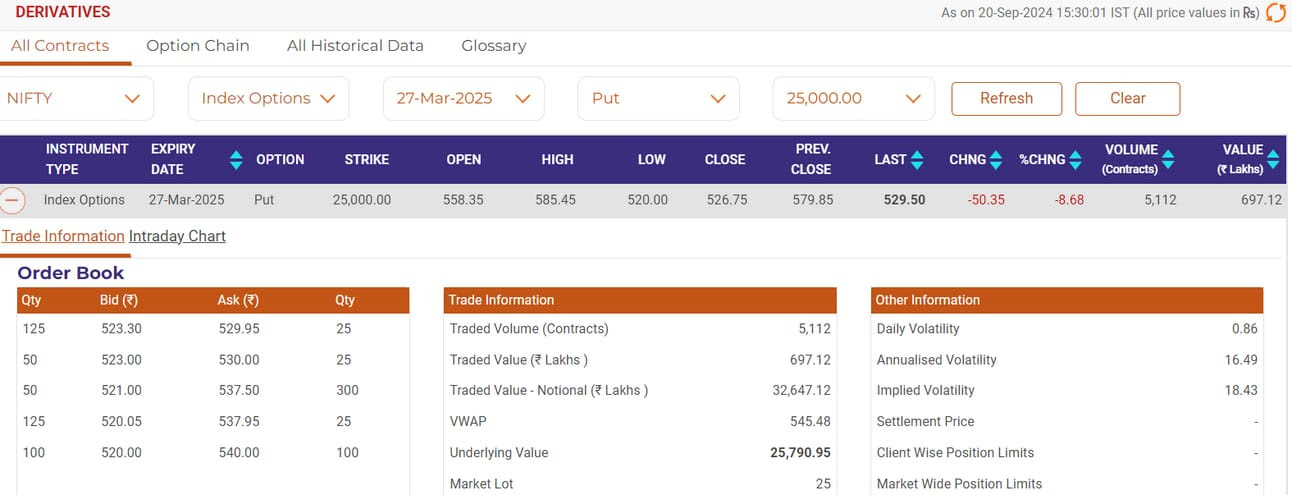Image resolution: width=1292 pixels, height=495 pixels.
Task: Sort by Value column arrows icon
Action: (1275, 159)
